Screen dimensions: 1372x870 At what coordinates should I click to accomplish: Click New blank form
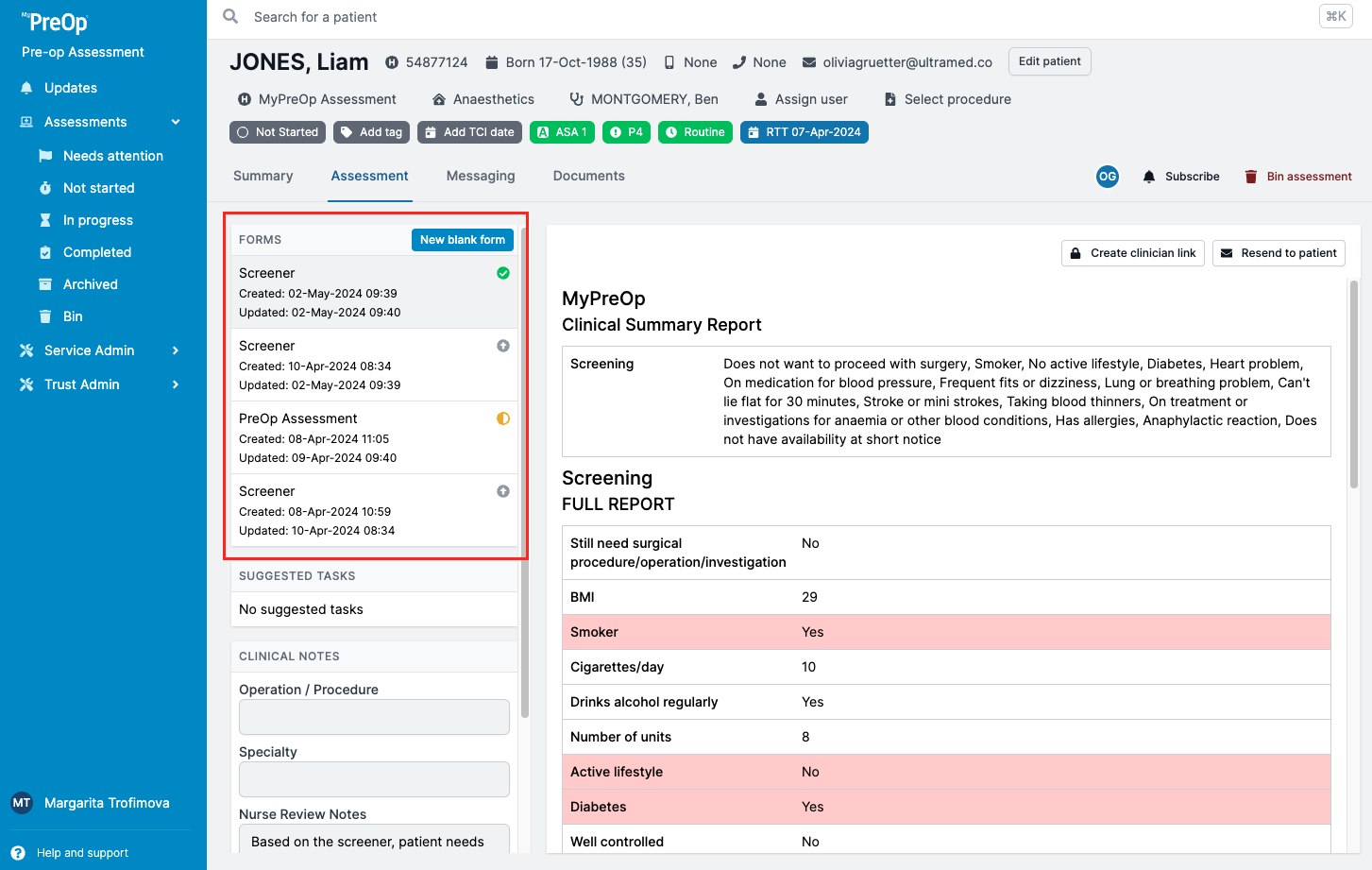[x=463, y=240]
